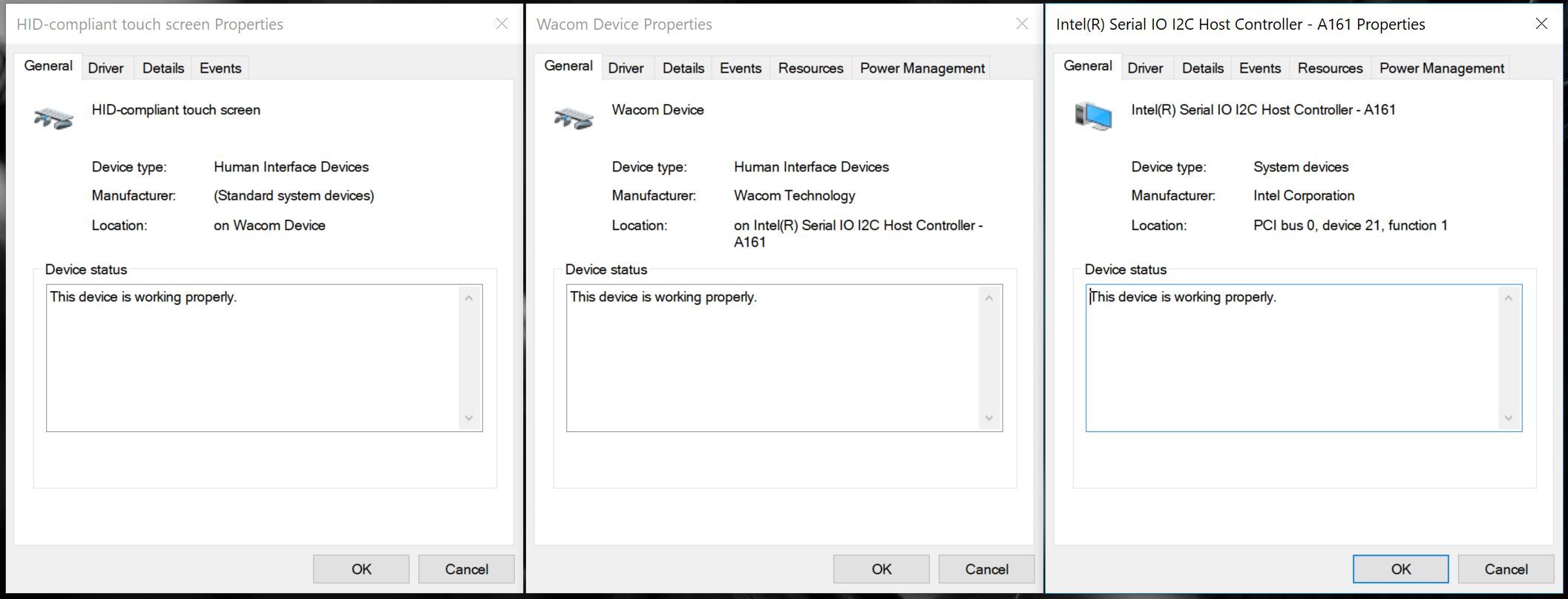Click the 'on Wacom Device' location value
This screenshot has height=599, width=1568.
point(269,226)
